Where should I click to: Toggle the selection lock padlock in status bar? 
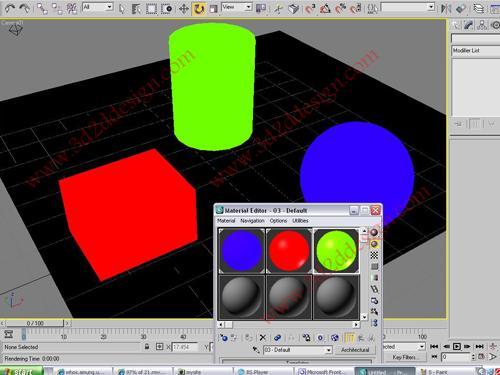pos(147,347)
